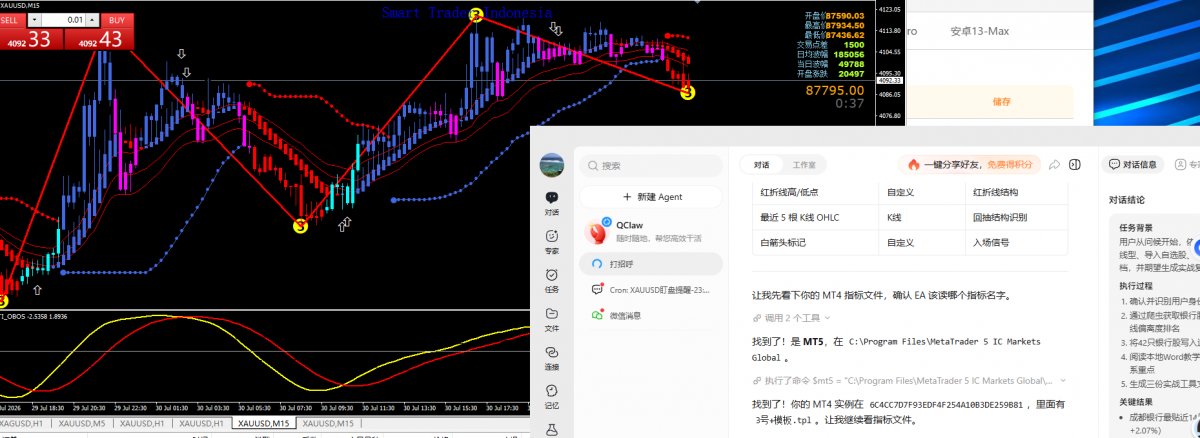Open the 专家 icon in QClaw sidebar
Image resolution: width=1200 pixels, height=438 pixels.
click(x=552, y=241)
